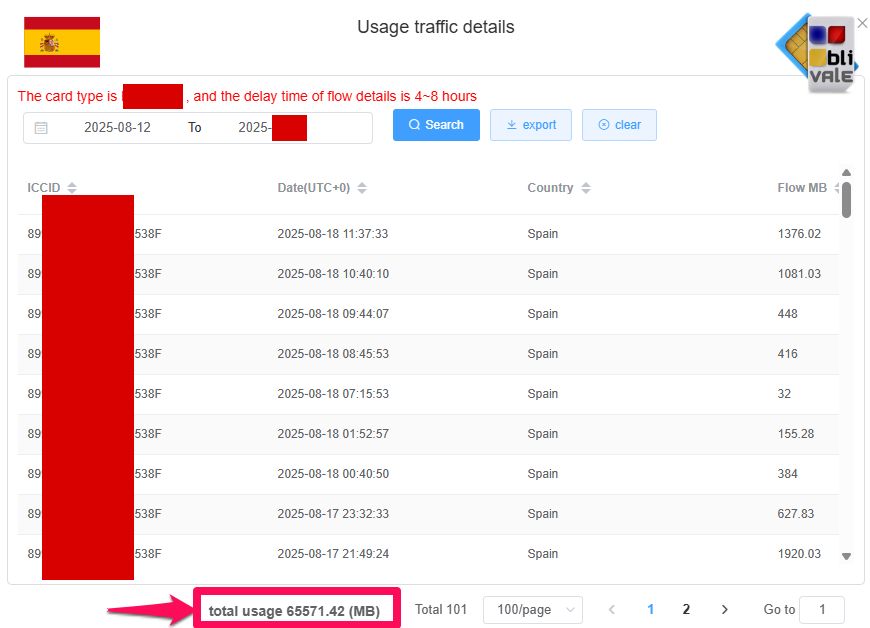Switch to page 2 of results
The image size is (870, 628).
coord(686,609)
